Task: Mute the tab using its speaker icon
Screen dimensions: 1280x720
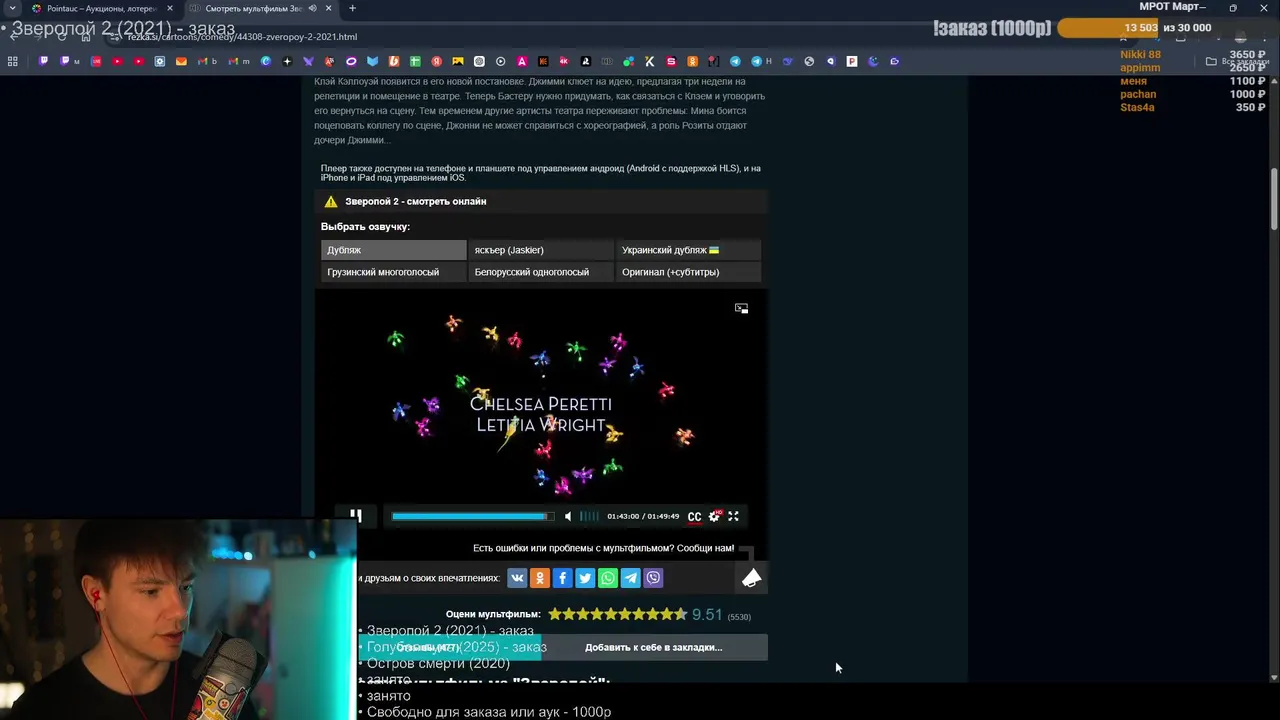Action: coord(312,8)
